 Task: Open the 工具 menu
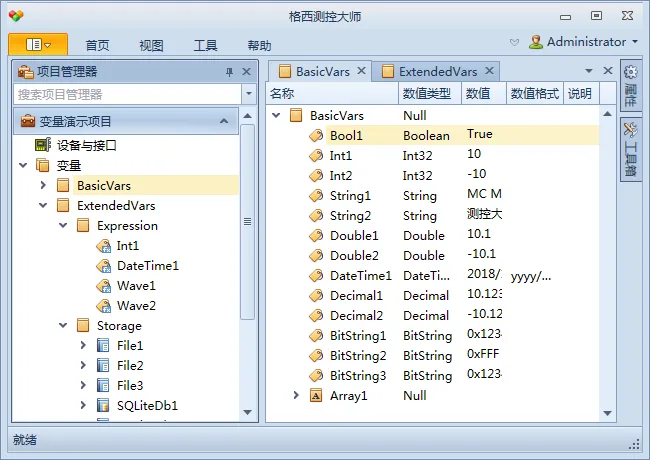pyautogui.click(x=206, y=45)
